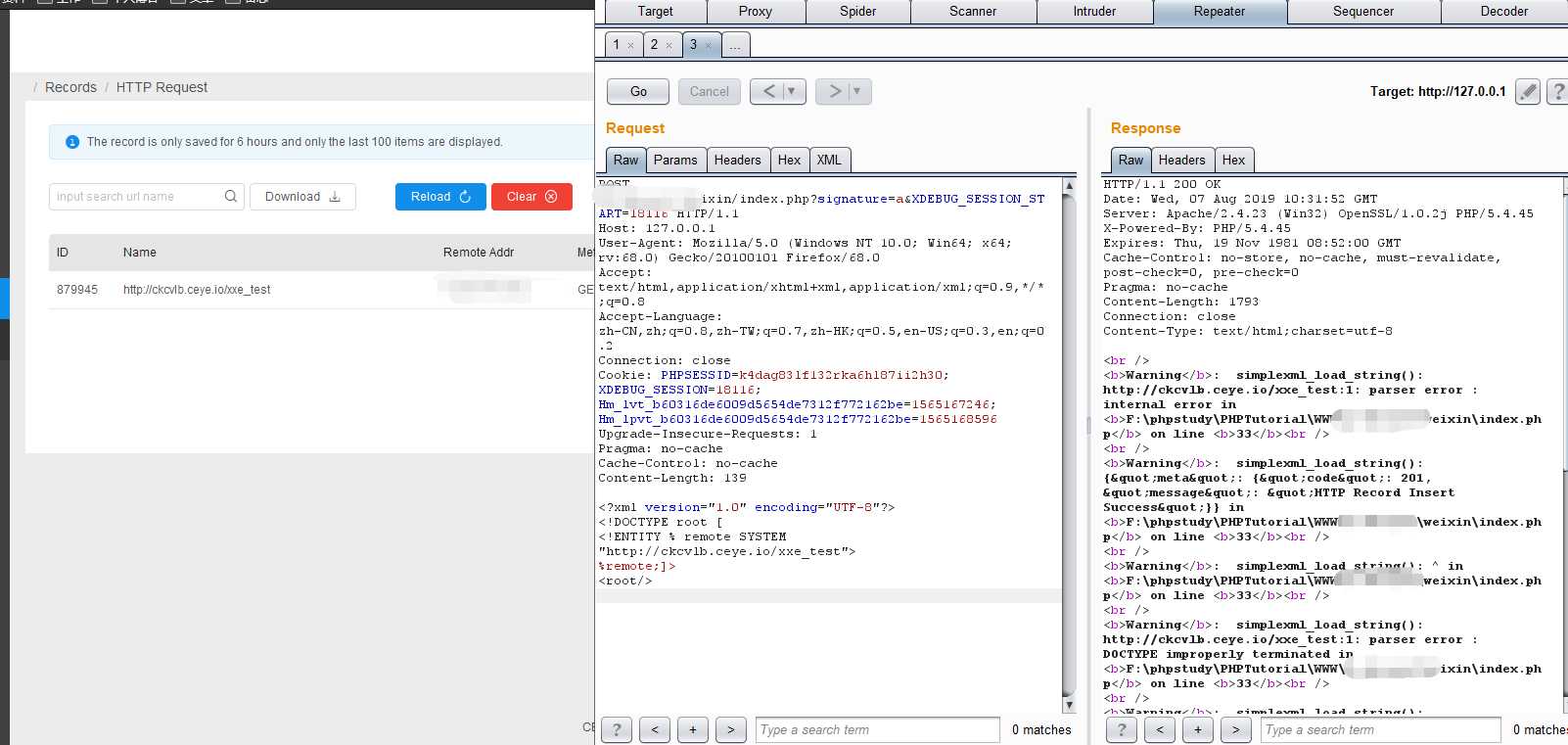Click Request search help question button
The image size is (1568, 745).
[x=616, y=729]
